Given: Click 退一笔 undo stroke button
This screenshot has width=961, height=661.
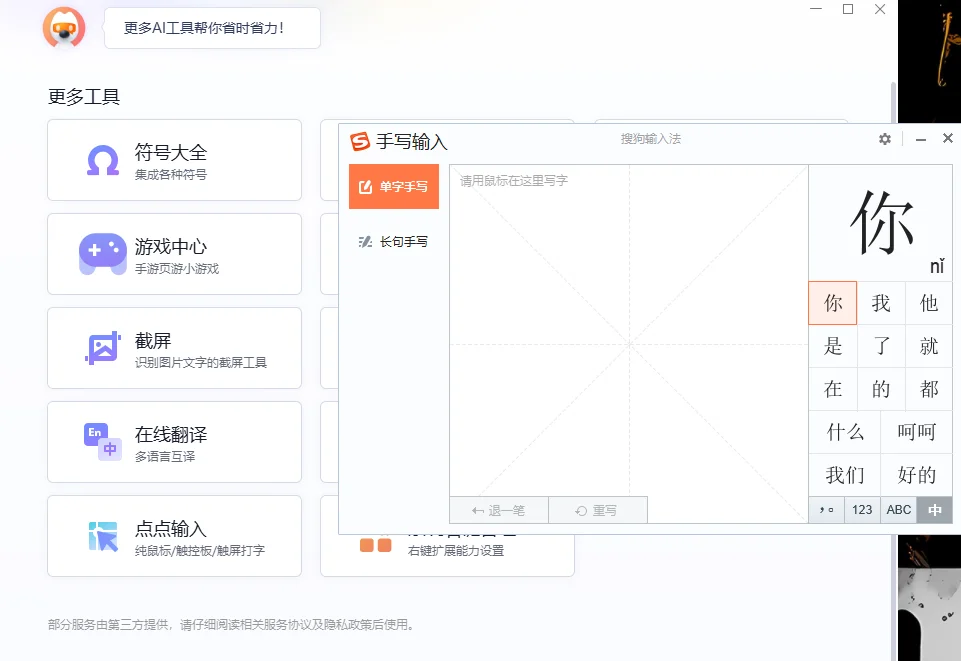Looking at the screenshot, I should [499, 510].
